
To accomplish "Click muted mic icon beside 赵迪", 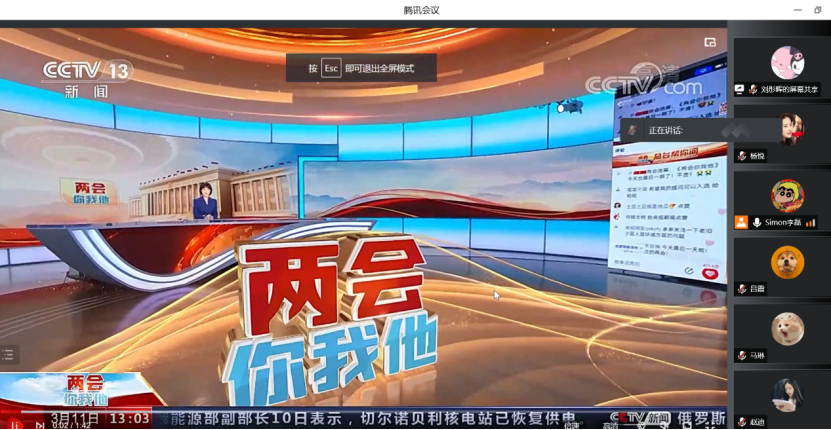I will click(x=742, y=422).
